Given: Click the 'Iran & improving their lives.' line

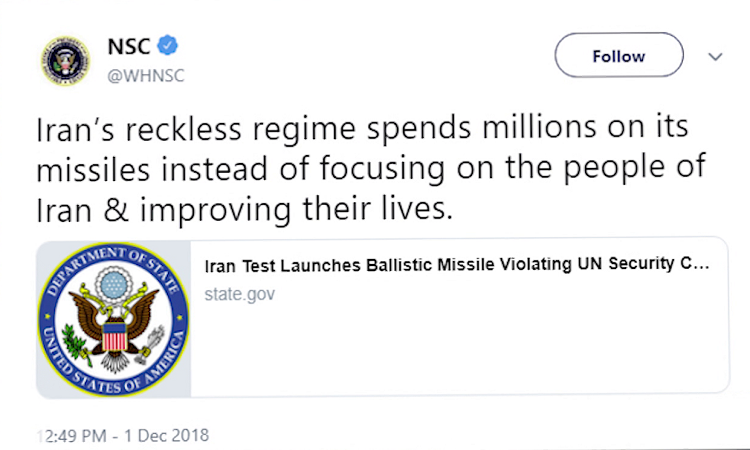Looking at the screenshot, I should [x=244, y=210].
